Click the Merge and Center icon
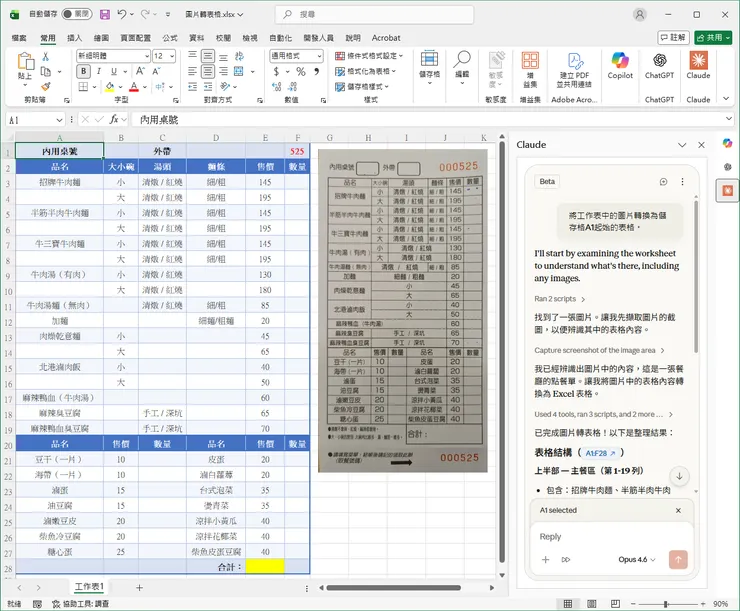The image size is (740, 611). (239, 71)
